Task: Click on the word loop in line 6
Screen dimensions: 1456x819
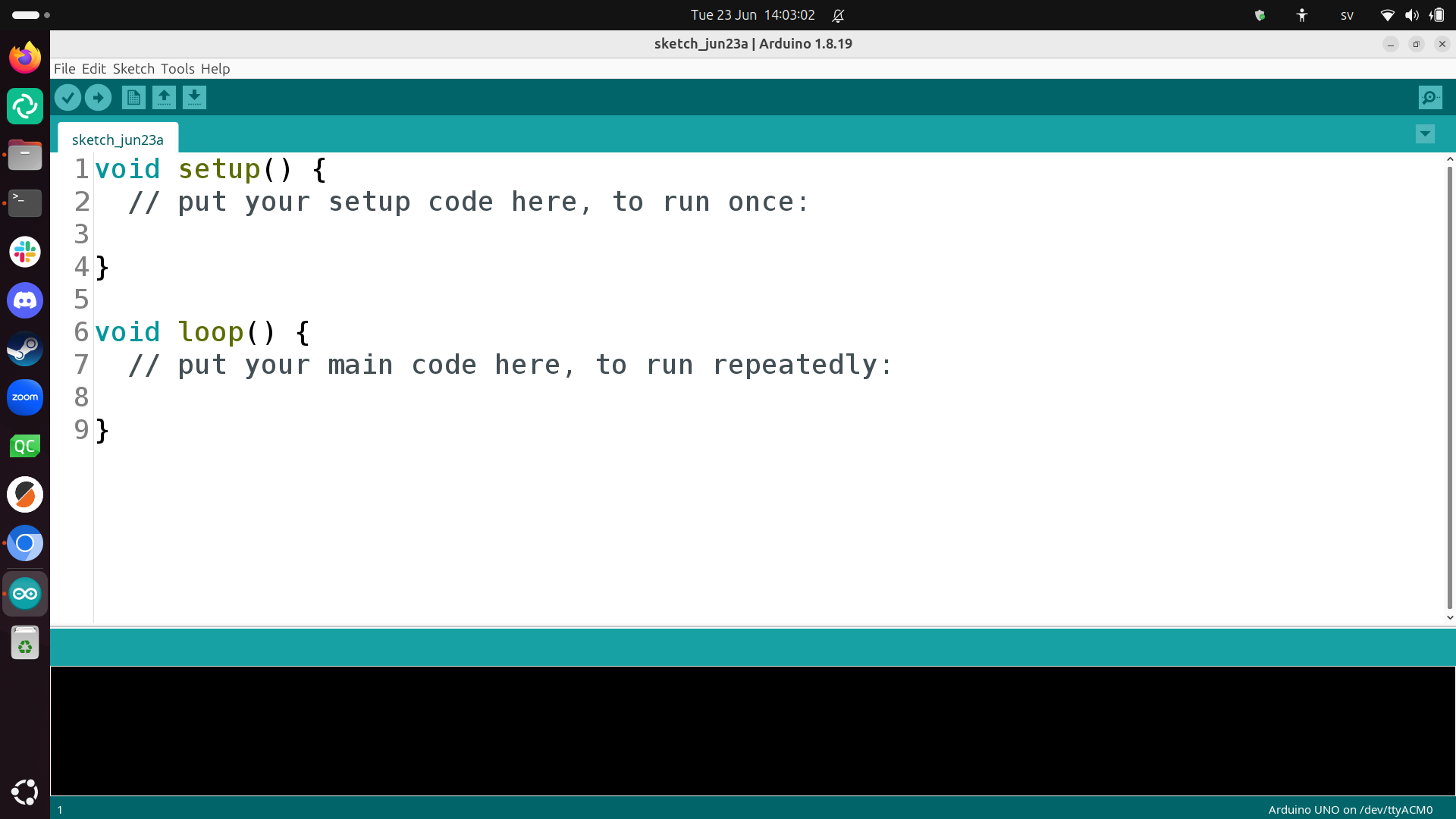Action: tap(211, 332)
